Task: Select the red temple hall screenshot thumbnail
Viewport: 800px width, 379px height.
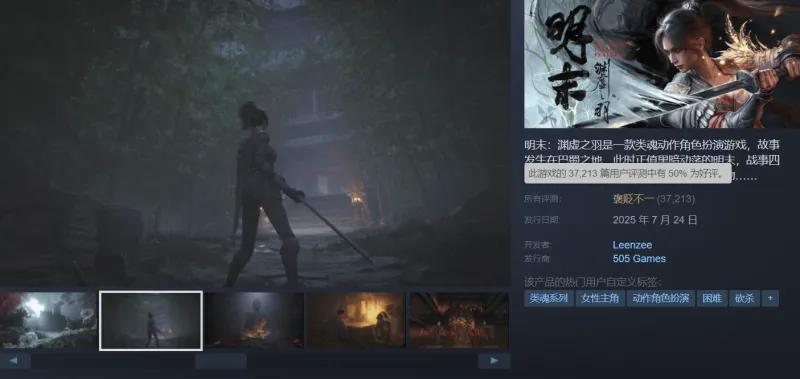Action: (459, 320)
